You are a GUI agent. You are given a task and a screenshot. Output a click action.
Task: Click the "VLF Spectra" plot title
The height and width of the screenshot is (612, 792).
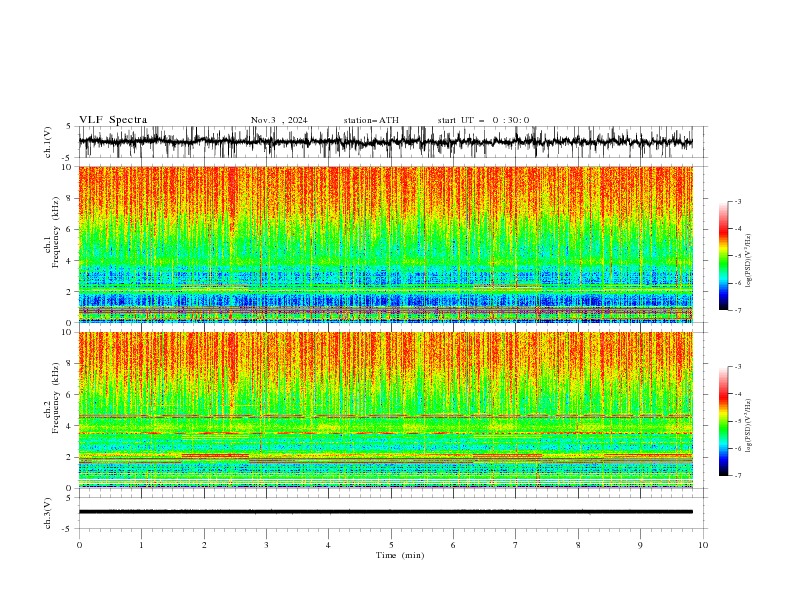coord(113,120)
